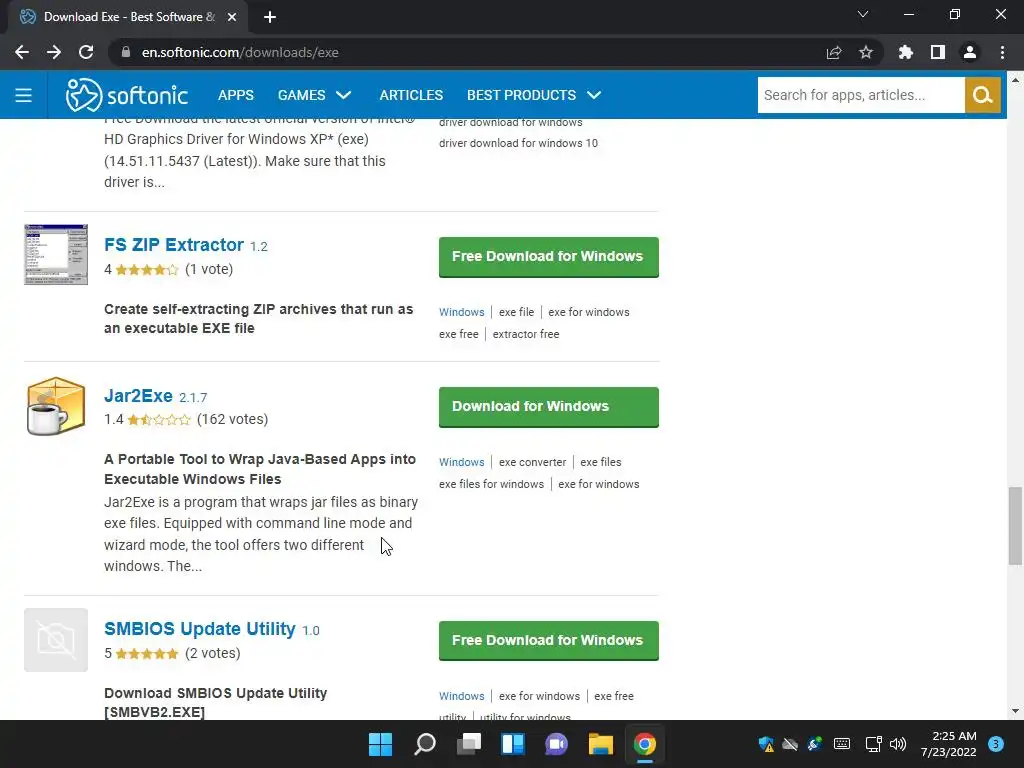The width and height of the screenshot is (1024, 768).
Task: Click 'exe files for windows' tag text
Action: [491, 485]
